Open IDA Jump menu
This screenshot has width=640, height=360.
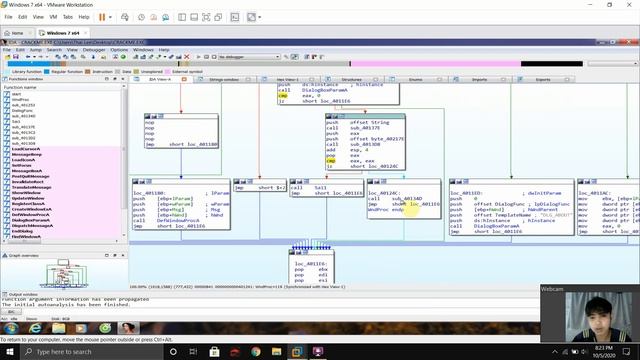tap(36, 50)
